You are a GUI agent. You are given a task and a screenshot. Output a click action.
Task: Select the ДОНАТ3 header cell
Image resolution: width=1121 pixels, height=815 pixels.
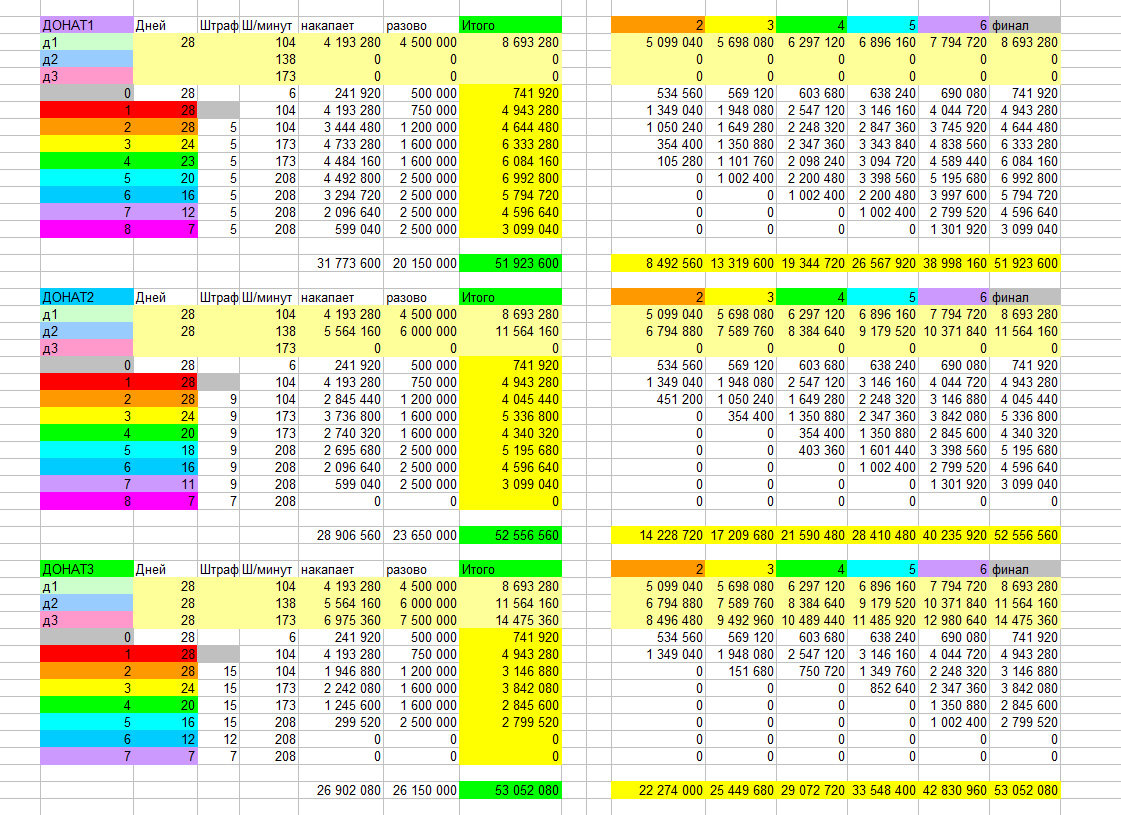pos(87,569)
